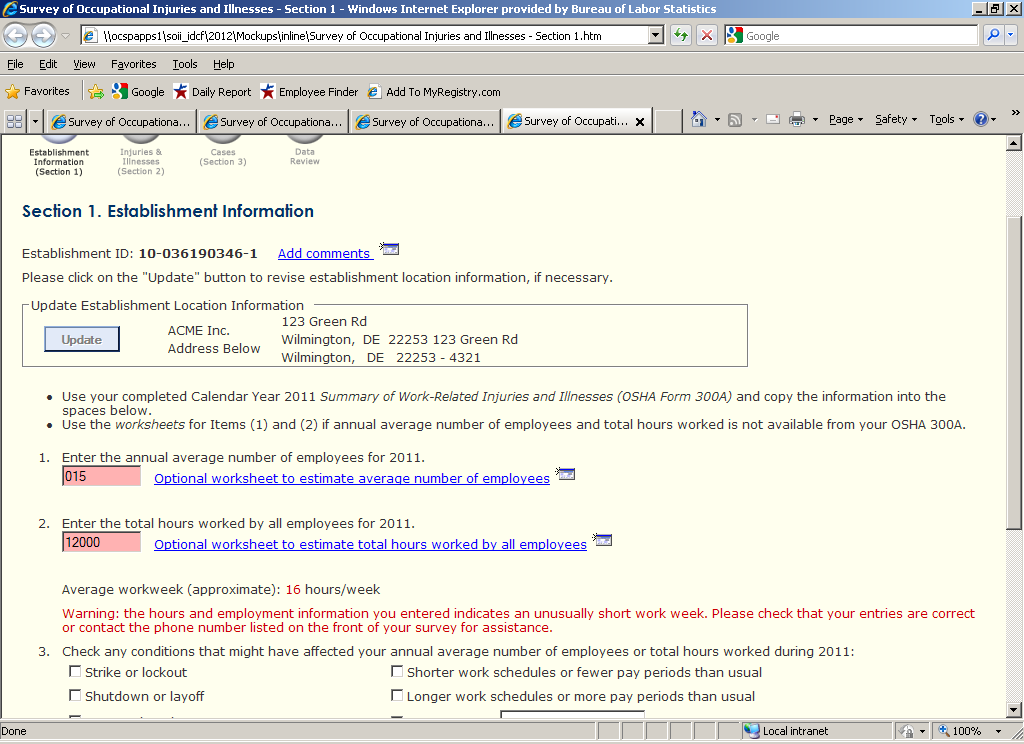Switch to the third Survey of Occupationa tab

point(426,122)
